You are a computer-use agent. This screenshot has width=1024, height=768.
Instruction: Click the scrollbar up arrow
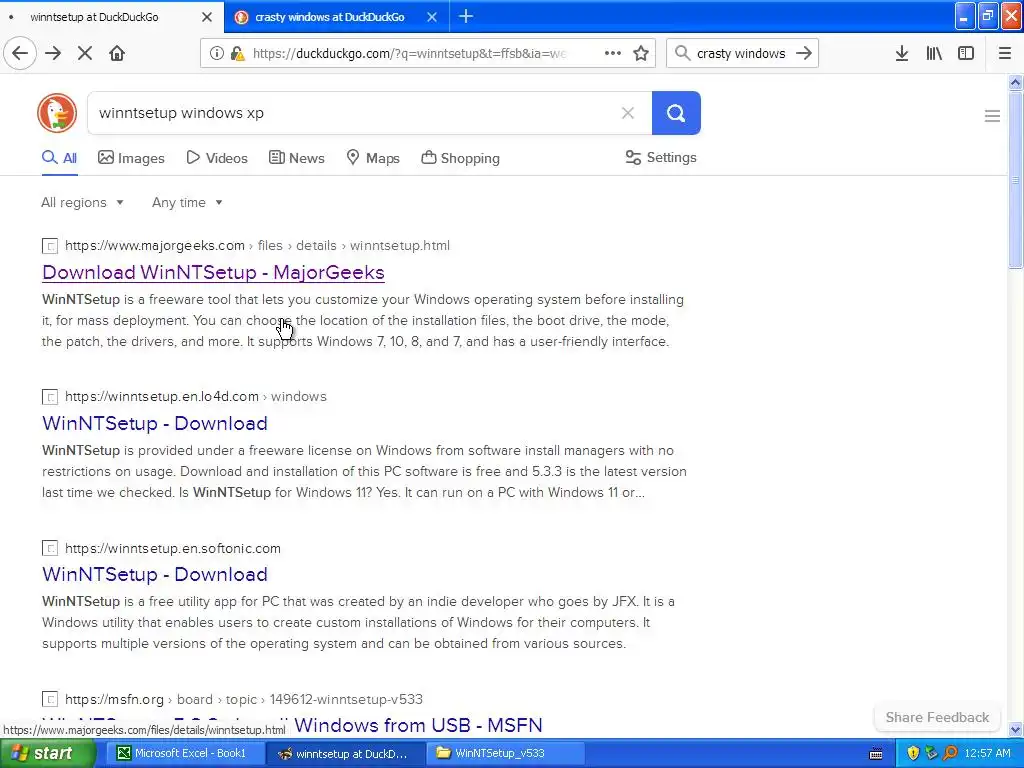[x=1015, y=82]
